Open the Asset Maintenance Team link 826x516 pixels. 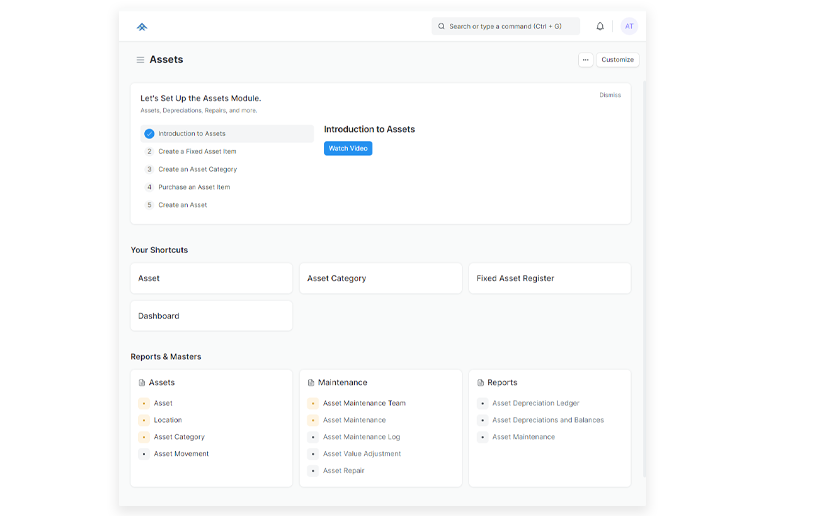click(364, 404)
